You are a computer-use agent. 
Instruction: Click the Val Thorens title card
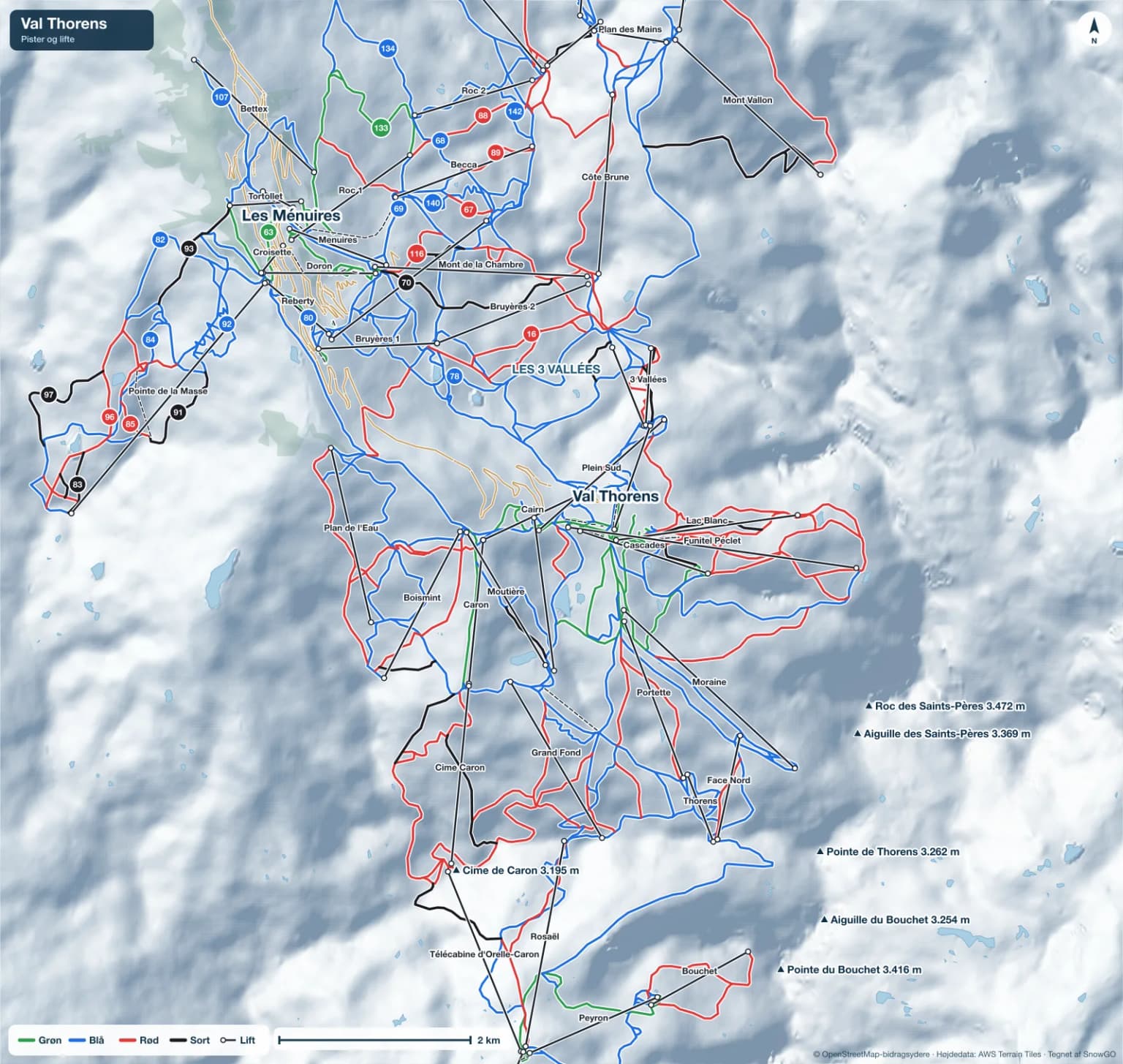(82, 30)
